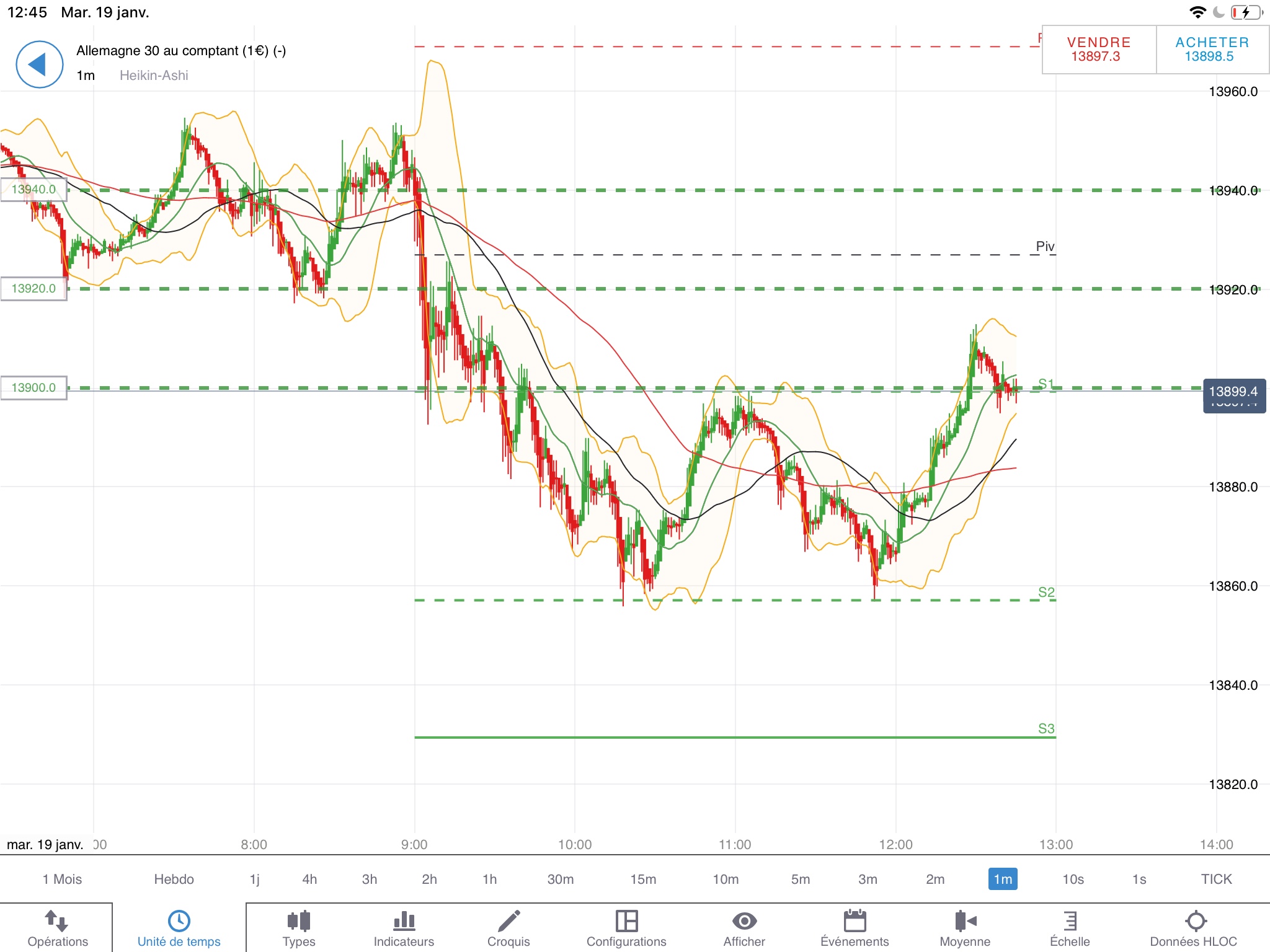Select the Unité de temps clock icon

click(179, 921)
